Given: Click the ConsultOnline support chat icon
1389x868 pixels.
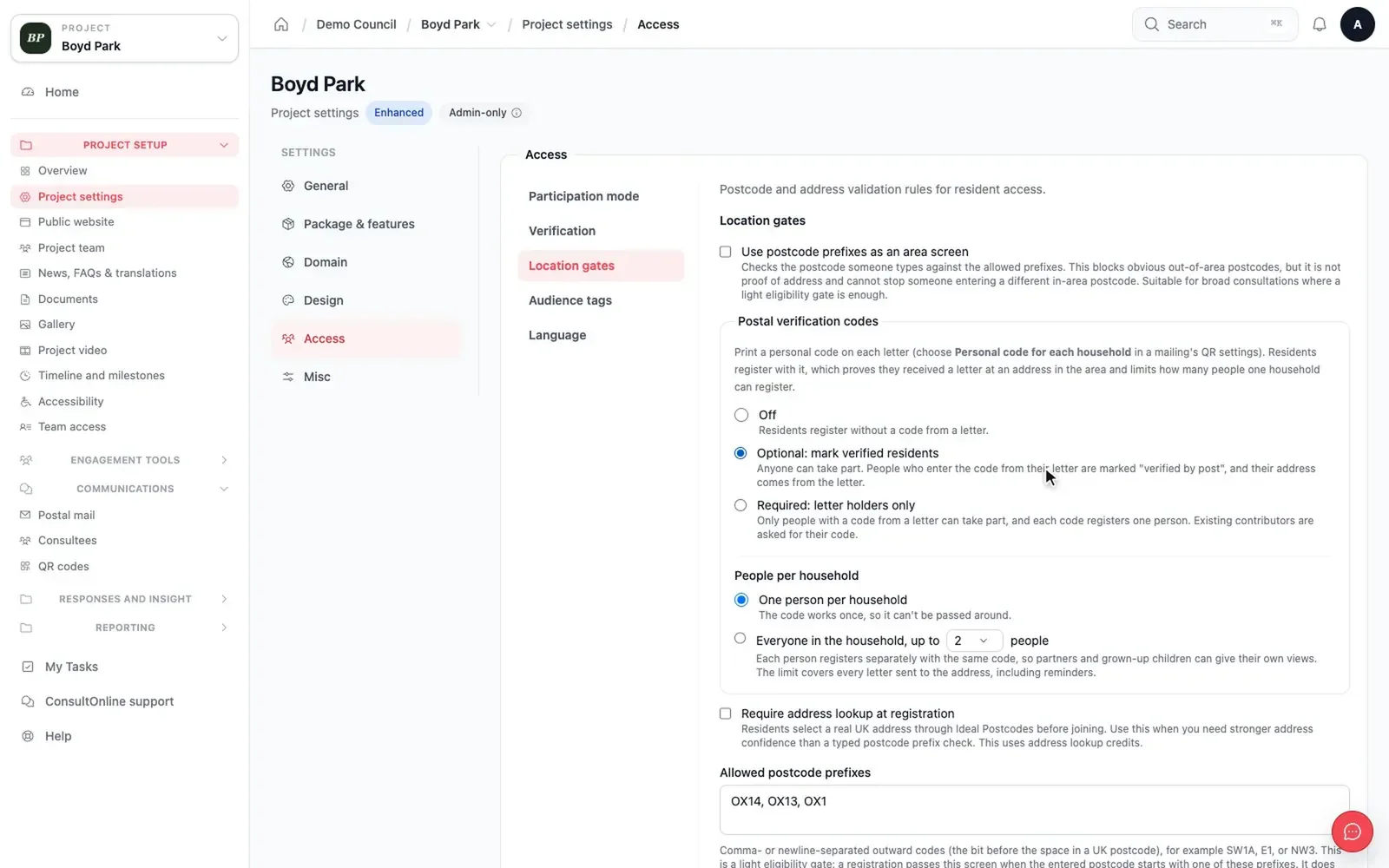Looking at the screenshot, I should [28, 701].
